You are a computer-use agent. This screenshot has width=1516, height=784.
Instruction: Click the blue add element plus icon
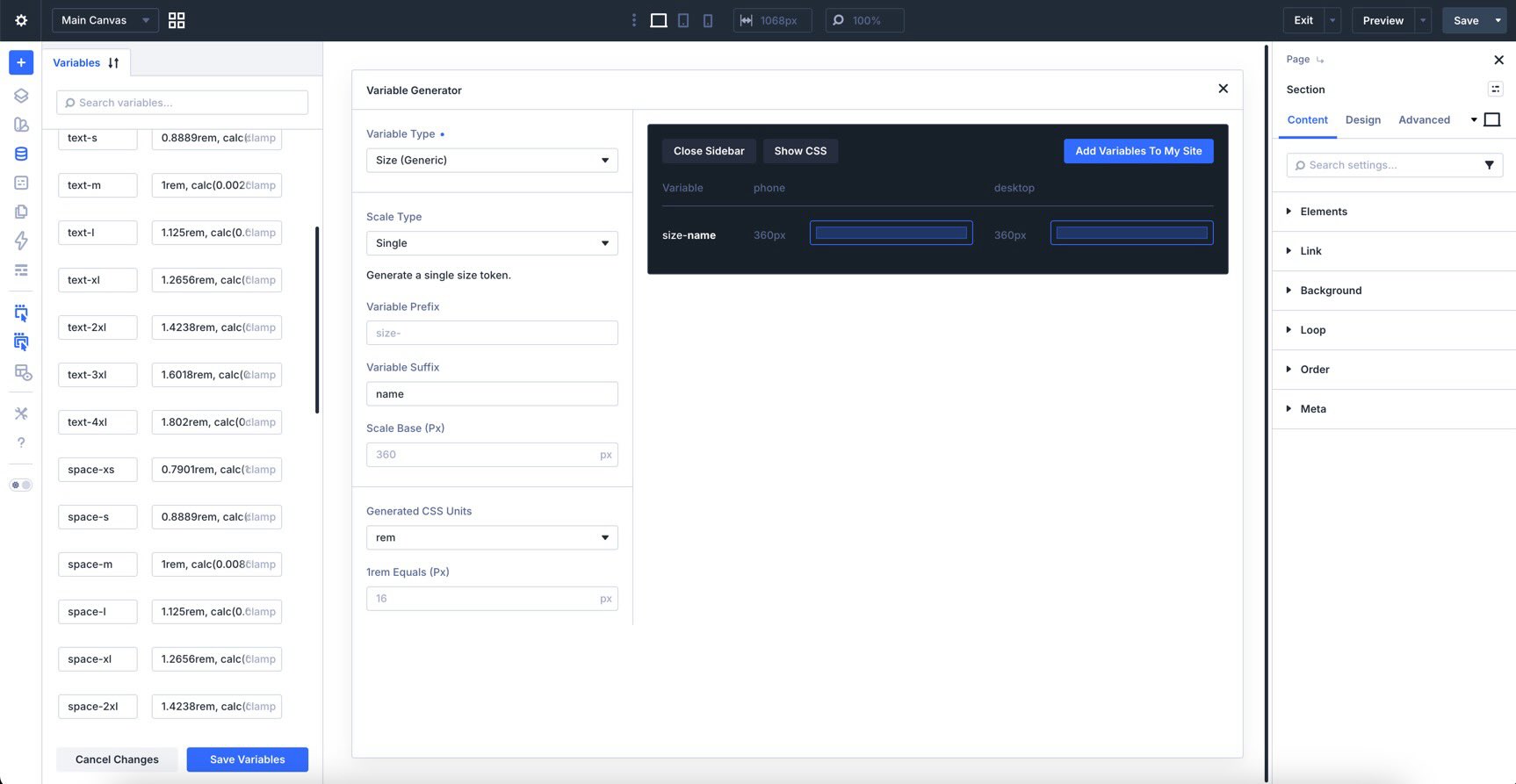(21, 62)
